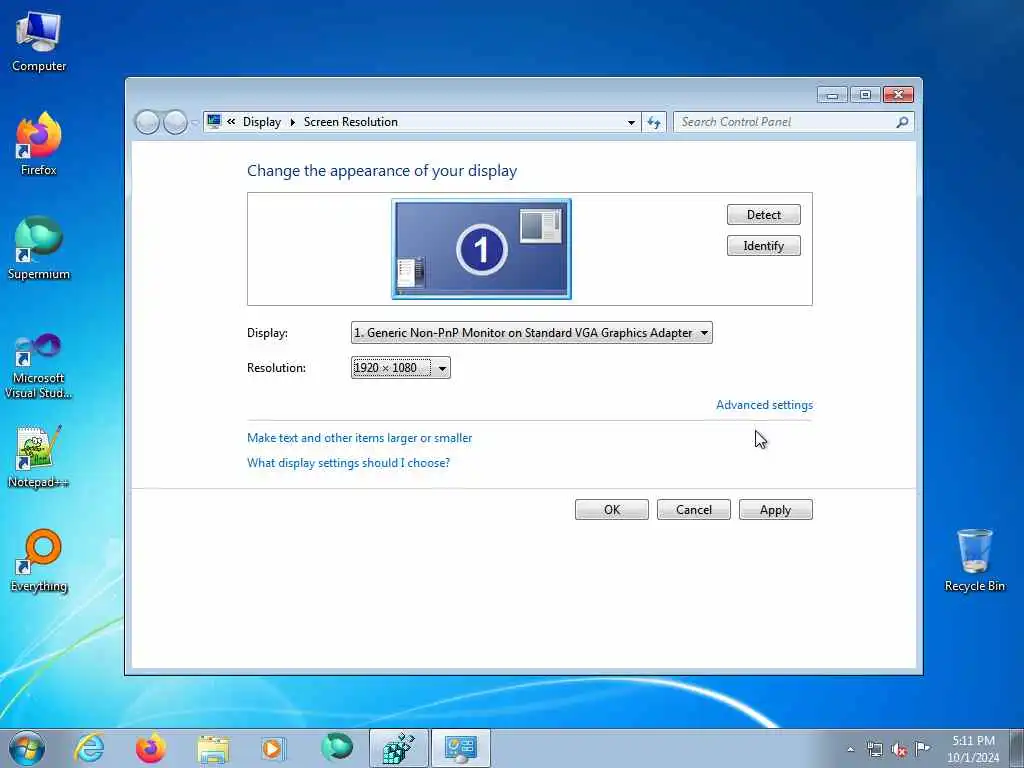The width and height of the screenshot is (1024, 768).
Task: Select the Notepad++ desktop shortcut
Action: 39,457
